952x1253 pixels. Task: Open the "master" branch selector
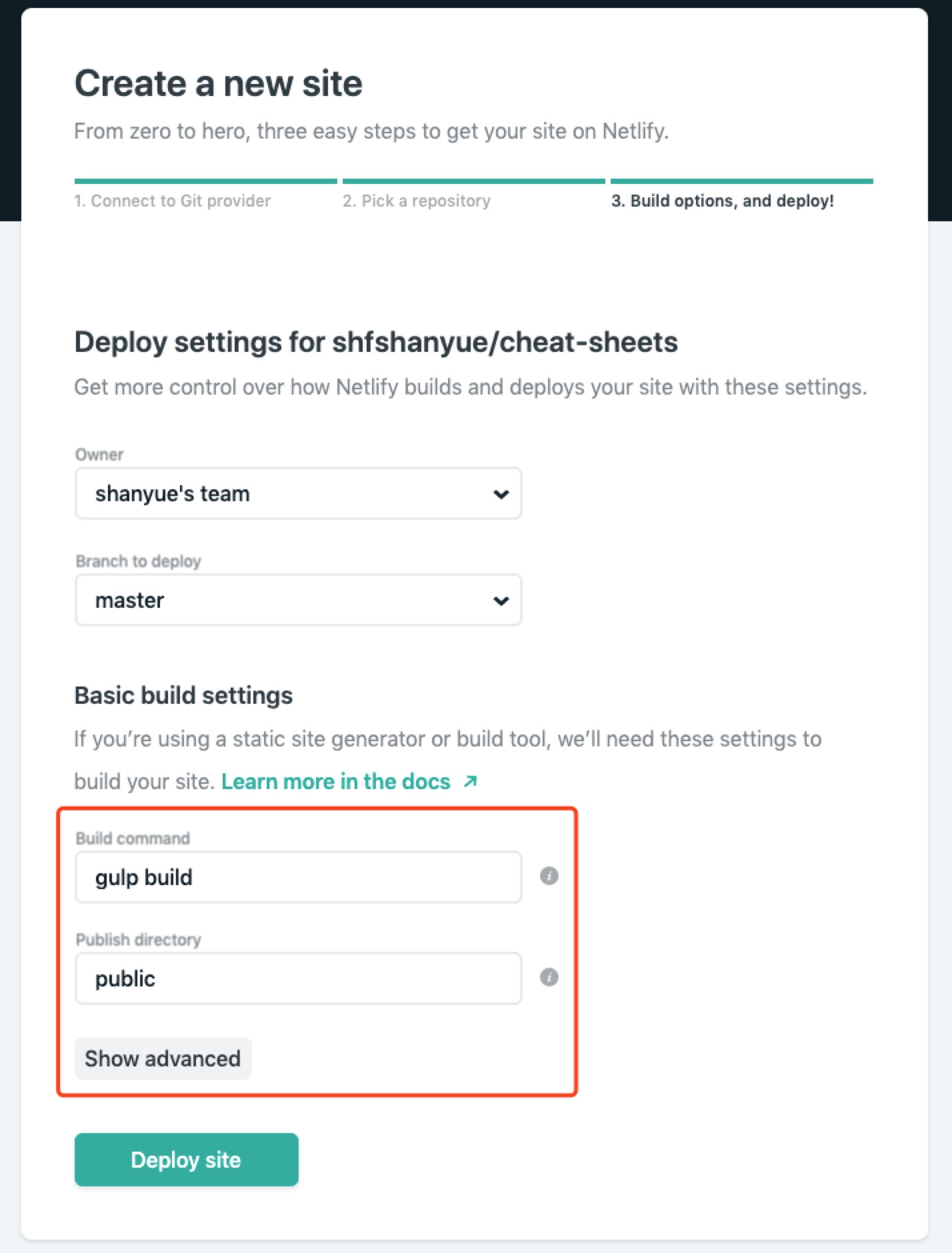click(297, 601)
